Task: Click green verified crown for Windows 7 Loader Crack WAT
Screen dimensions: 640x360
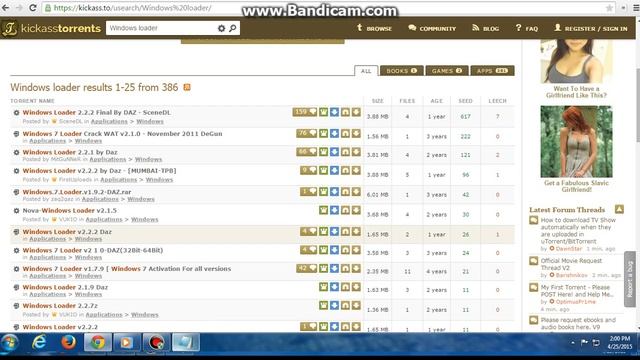Action: coord(323,133)
